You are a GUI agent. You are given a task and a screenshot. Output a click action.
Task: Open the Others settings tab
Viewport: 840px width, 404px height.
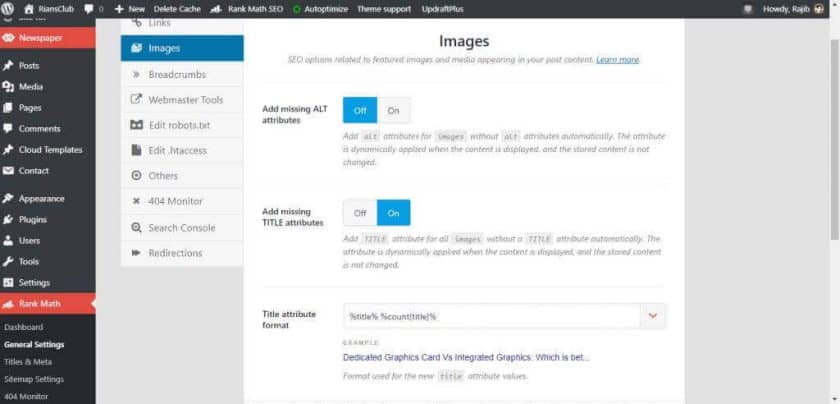182,176
